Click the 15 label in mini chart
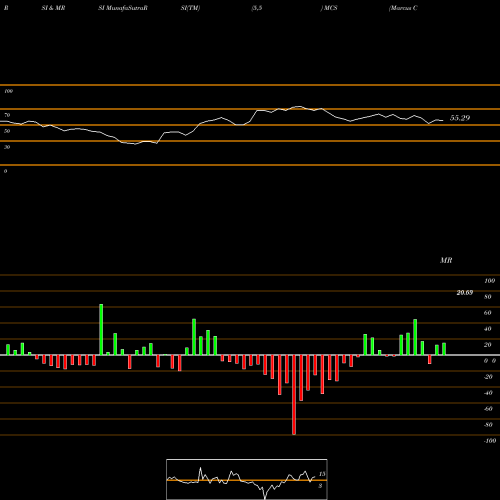Viewport: 500px width, 500px height. pyautogui.click(x=322, y=474)
